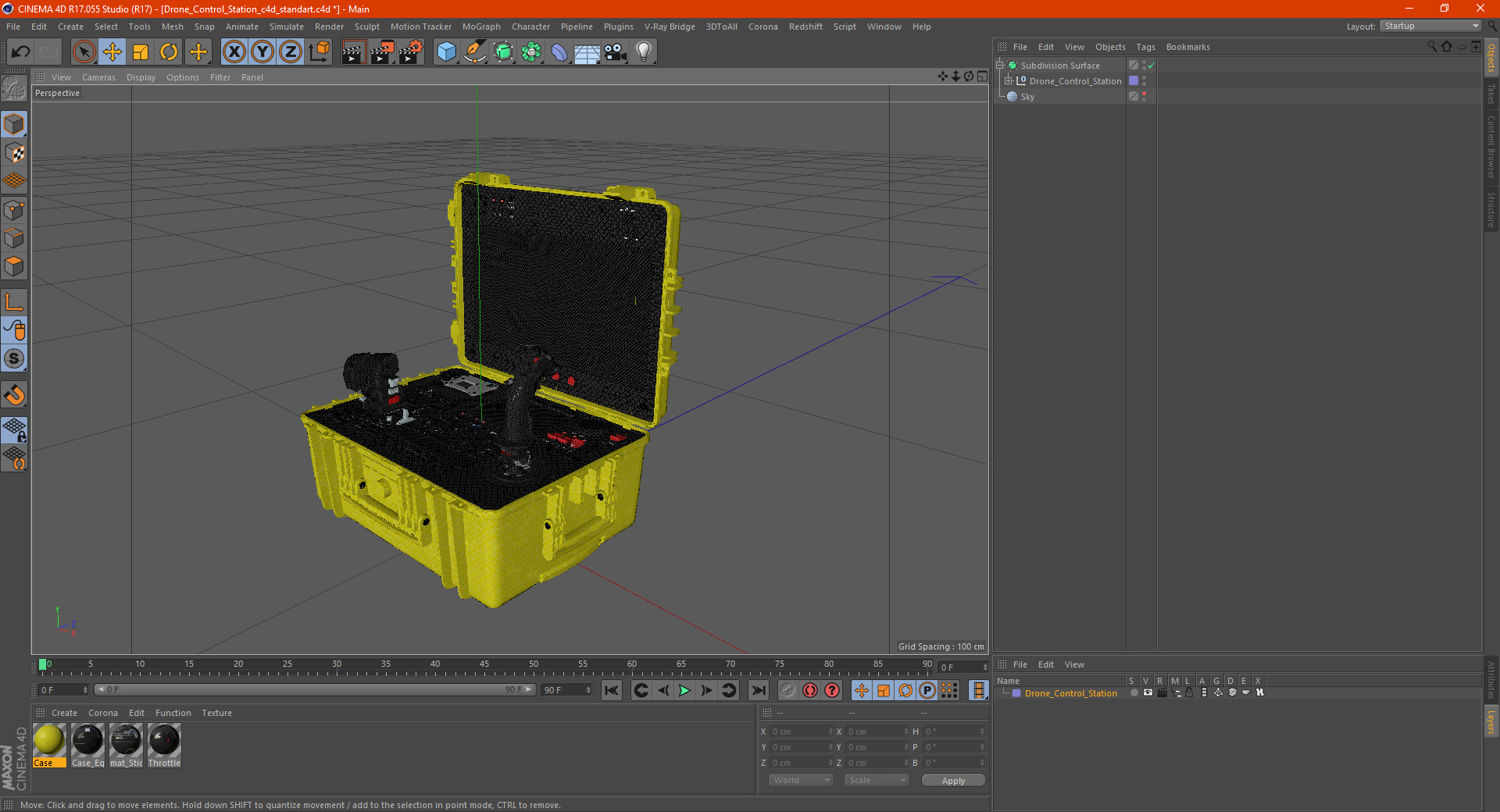Open the File menu
The height and width of the screenshot is (812, 1500).
click(13, 27)
